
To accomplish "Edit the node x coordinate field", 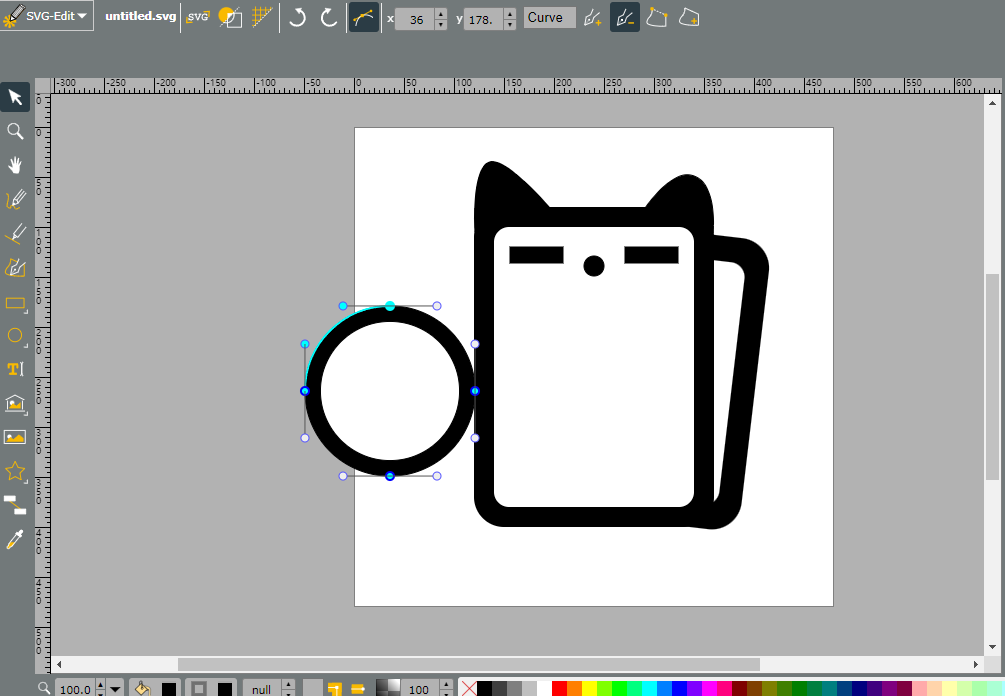I will (415, 19).
